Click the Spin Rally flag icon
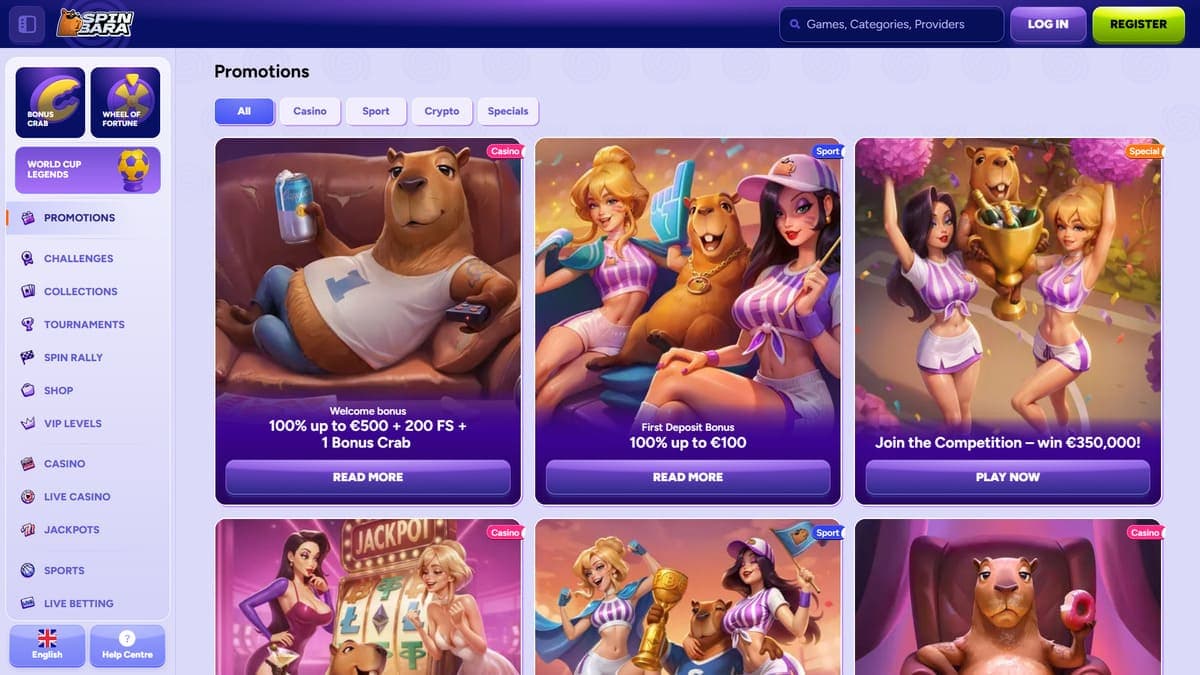1200x675 pixels. [28, 357]
